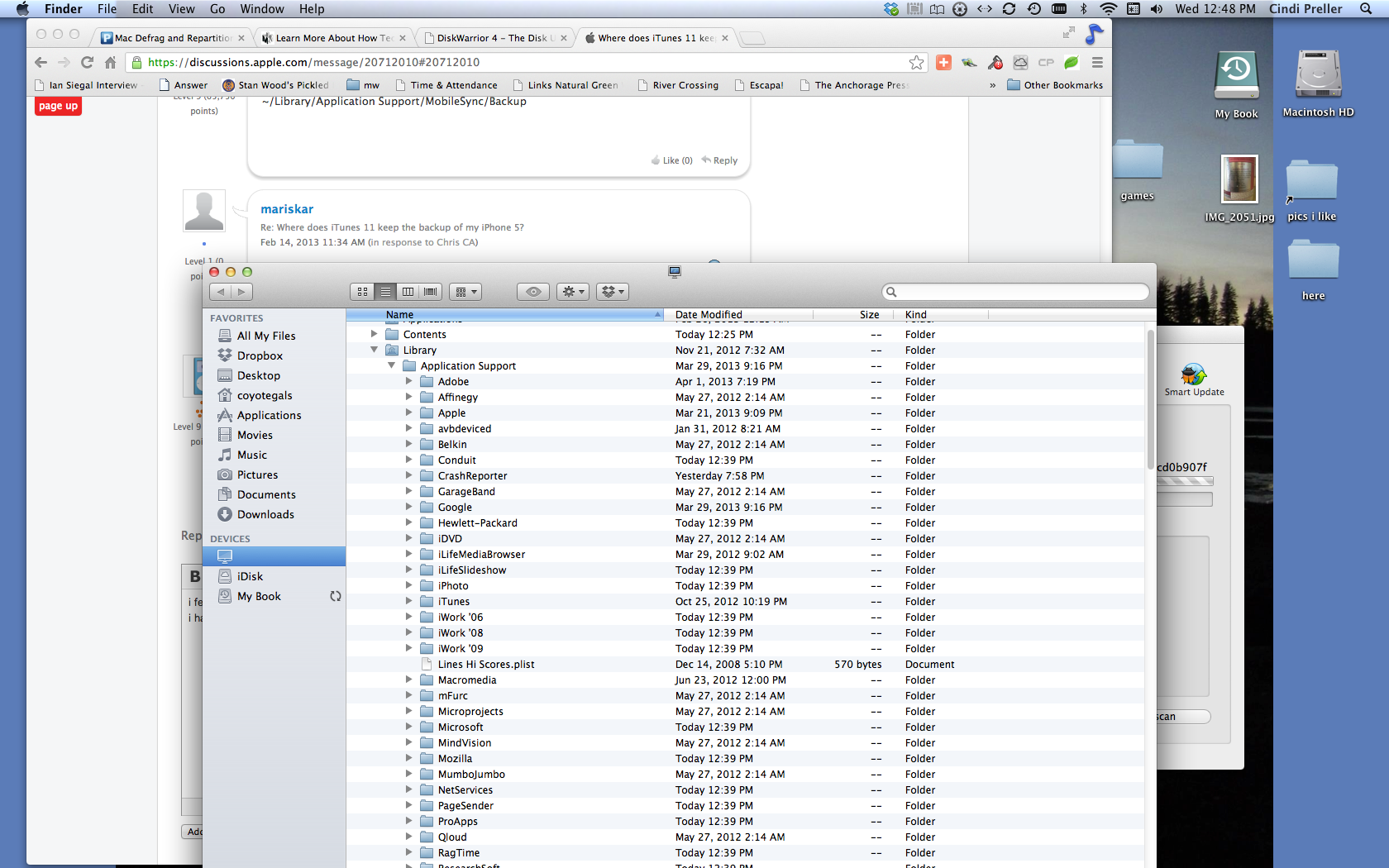This screenshot has height=868, width=1389.
Task: Click the green leaf extension icon
Action: (1072, 63)
